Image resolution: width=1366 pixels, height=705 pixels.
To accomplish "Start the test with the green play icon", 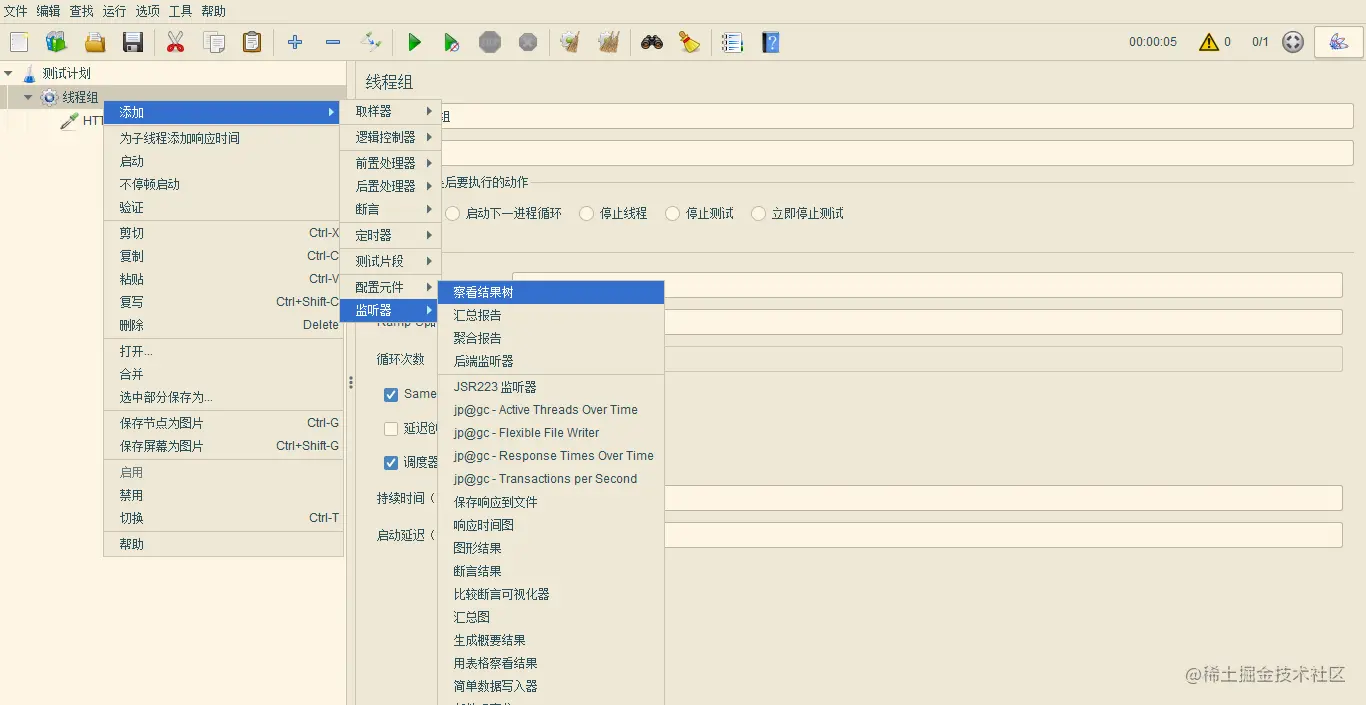I will (414, 42).
